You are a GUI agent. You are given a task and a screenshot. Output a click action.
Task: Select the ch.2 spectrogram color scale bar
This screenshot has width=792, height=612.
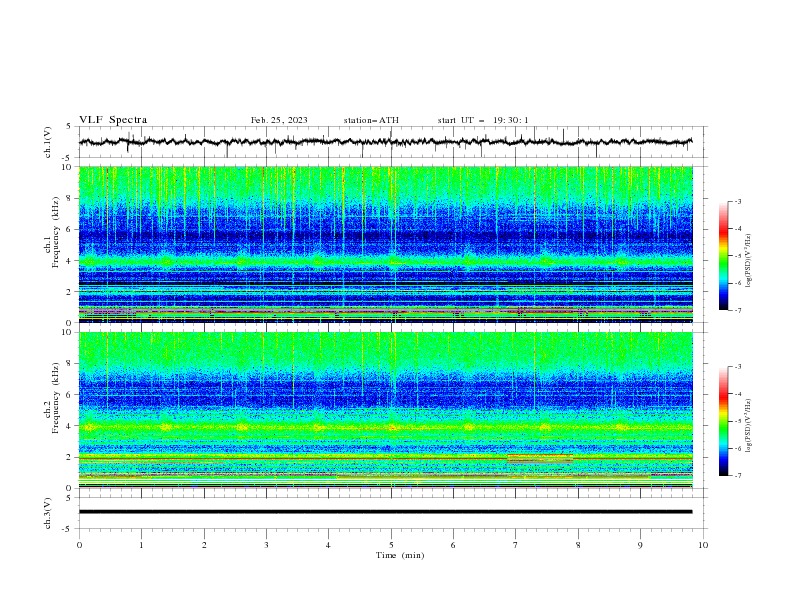click(723, 421)
